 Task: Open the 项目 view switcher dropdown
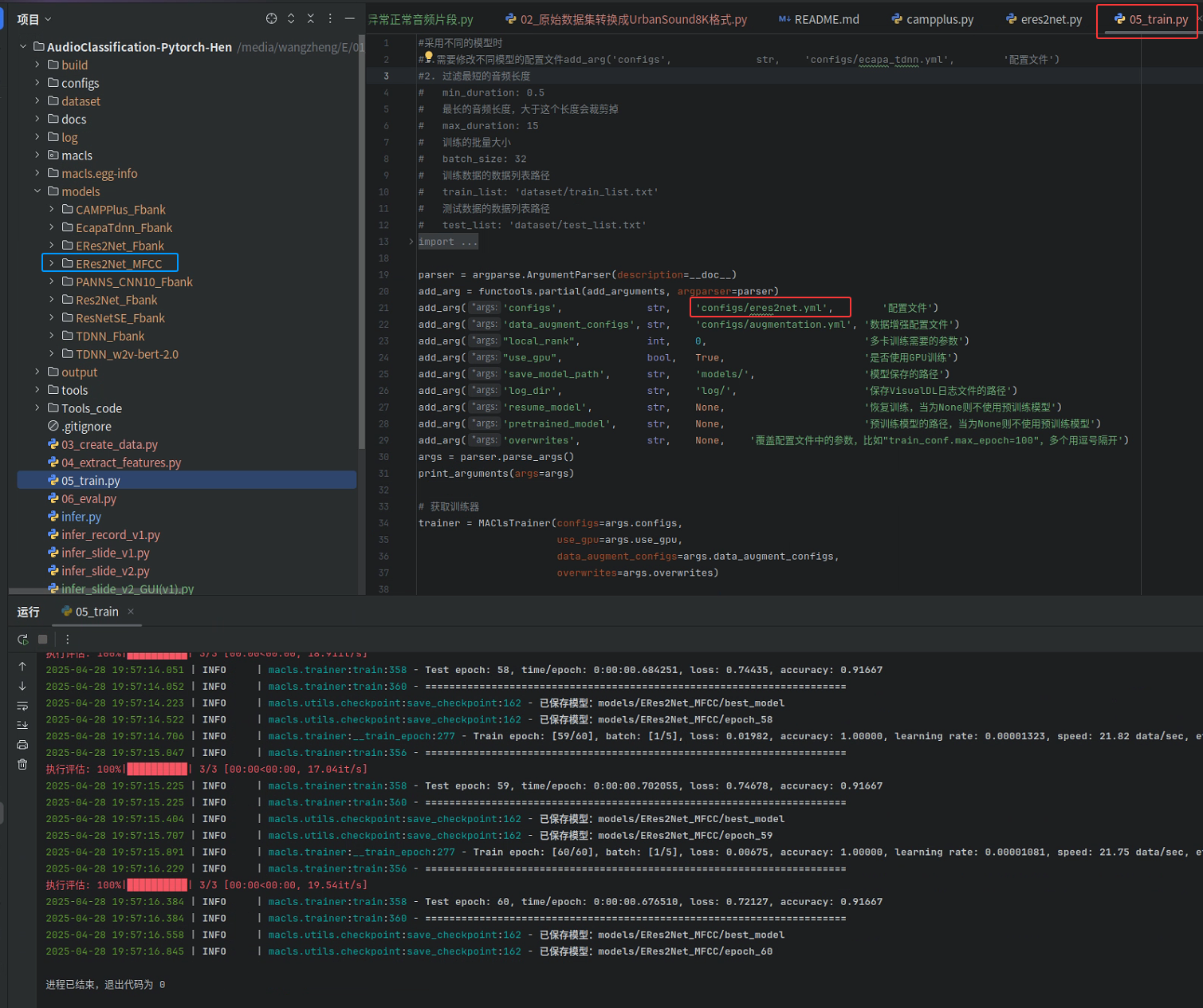[x=32, y=18]
